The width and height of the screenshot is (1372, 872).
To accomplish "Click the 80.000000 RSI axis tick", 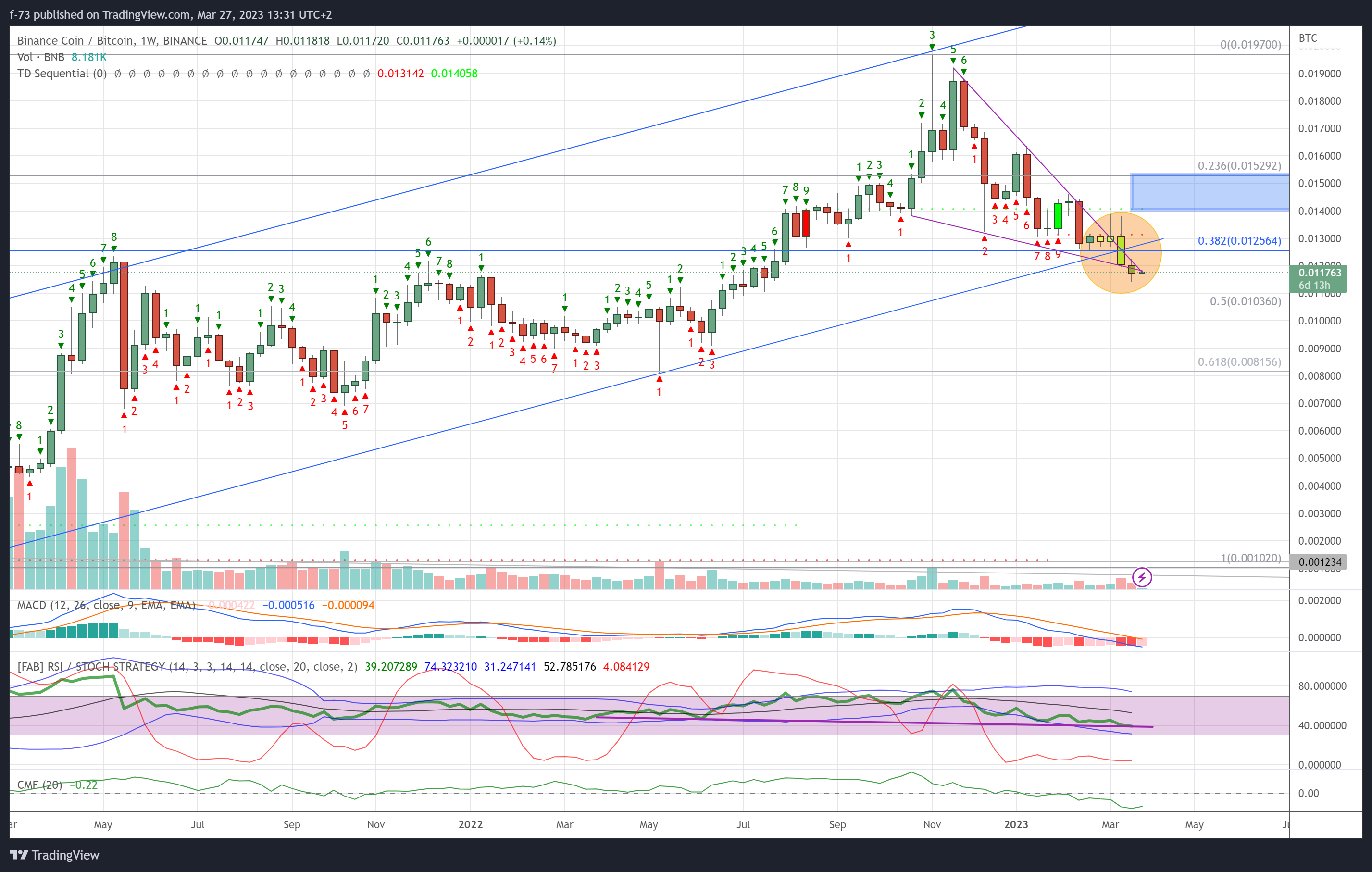I will pyautogui.click(x=1322, y=686).
